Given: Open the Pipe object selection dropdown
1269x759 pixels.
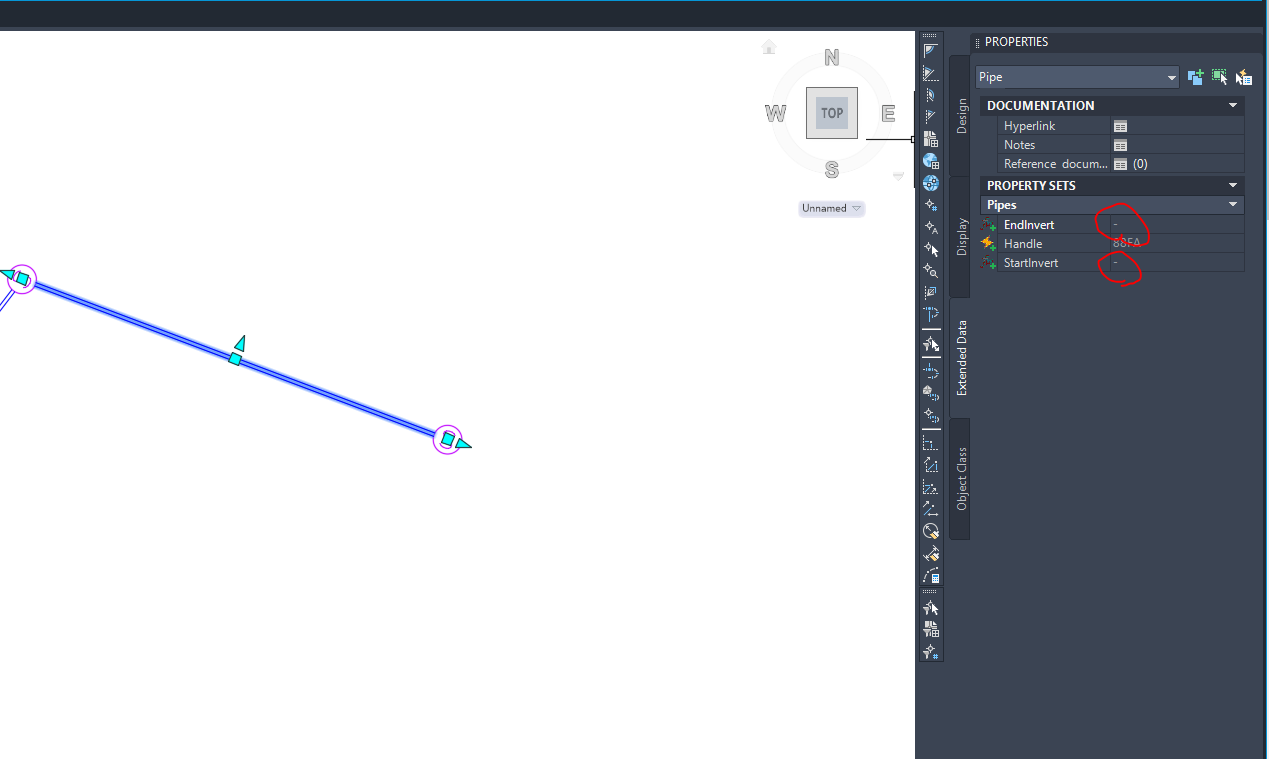Looking at the screenshot, I should [1170, 76].
